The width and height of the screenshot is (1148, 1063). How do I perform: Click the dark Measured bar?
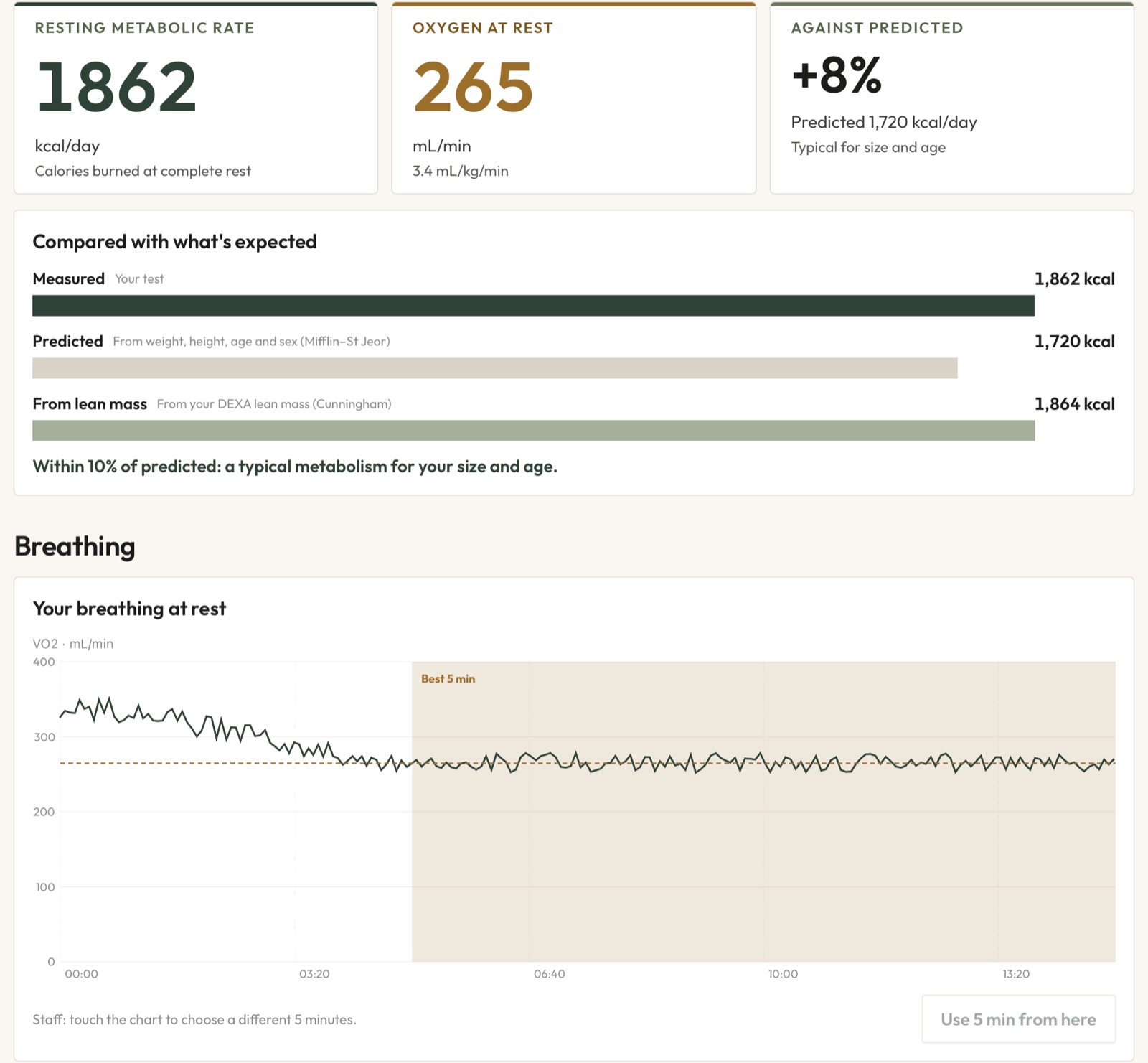533,305
